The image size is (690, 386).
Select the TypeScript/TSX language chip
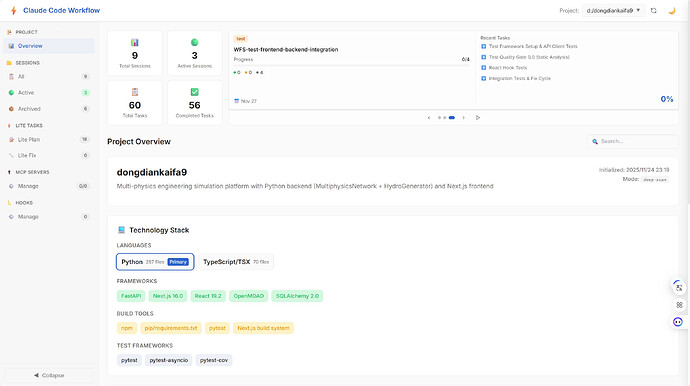tap(236, 262)
